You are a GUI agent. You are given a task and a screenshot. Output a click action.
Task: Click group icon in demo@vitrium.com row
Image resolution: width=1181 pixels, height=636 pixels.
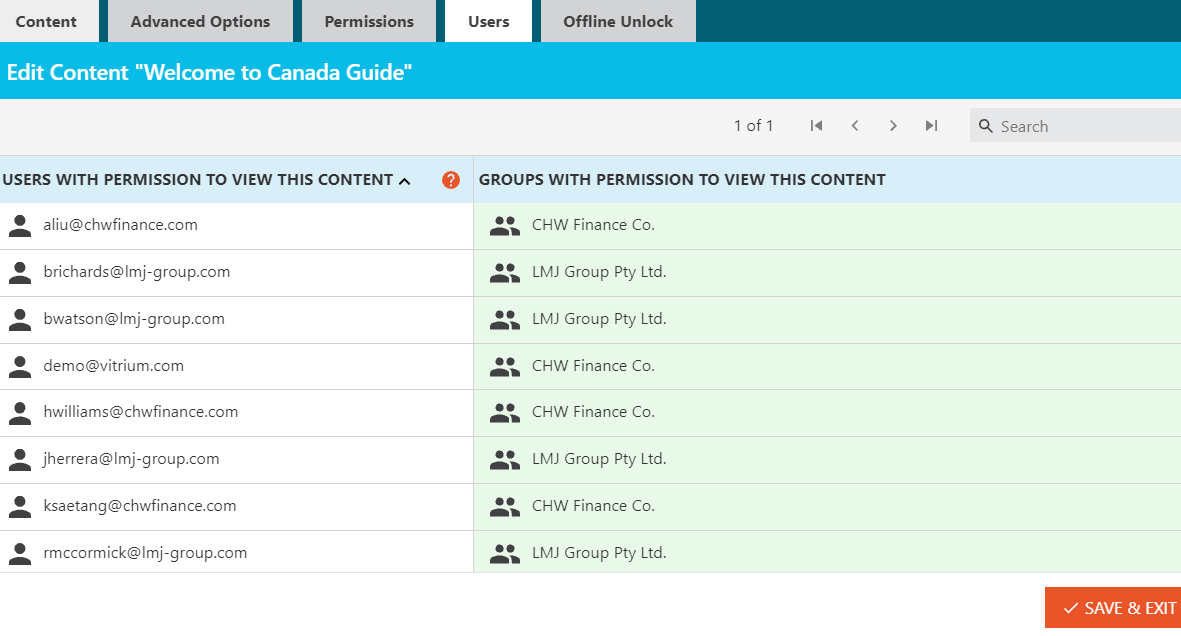pyautogui.click(x=505, y=366)
